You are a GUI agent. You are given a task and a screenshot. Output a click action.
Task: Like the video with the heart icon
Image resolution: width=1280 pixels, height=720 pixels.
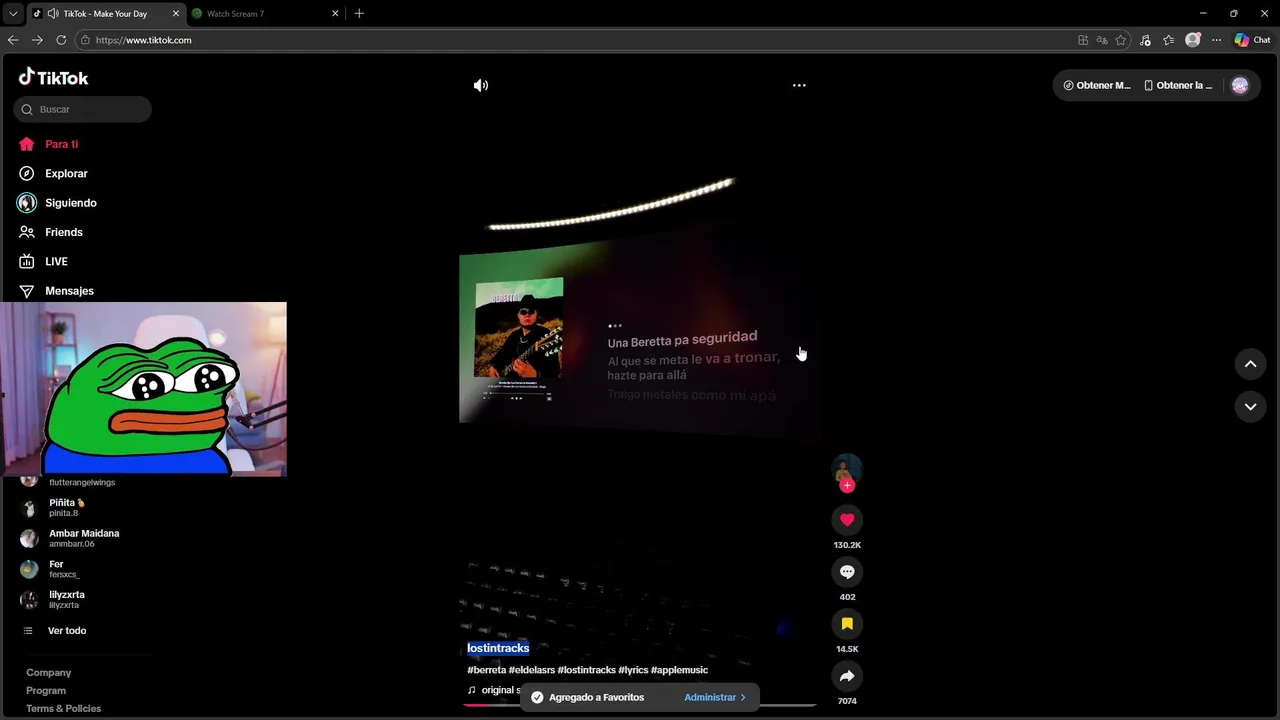(x=847, y=519)
